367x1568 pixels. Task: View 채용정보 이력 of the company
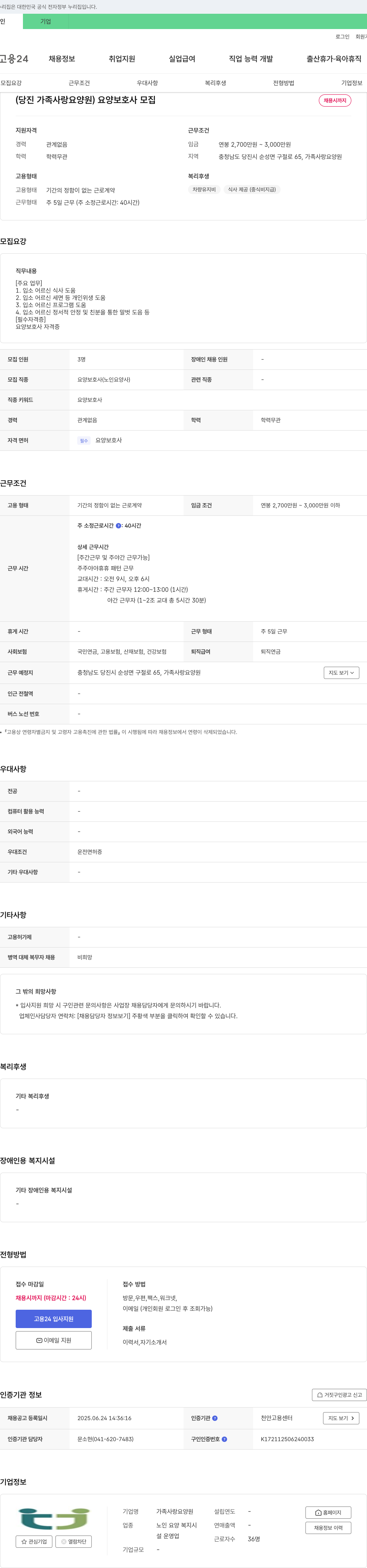tap(328, 1527)
